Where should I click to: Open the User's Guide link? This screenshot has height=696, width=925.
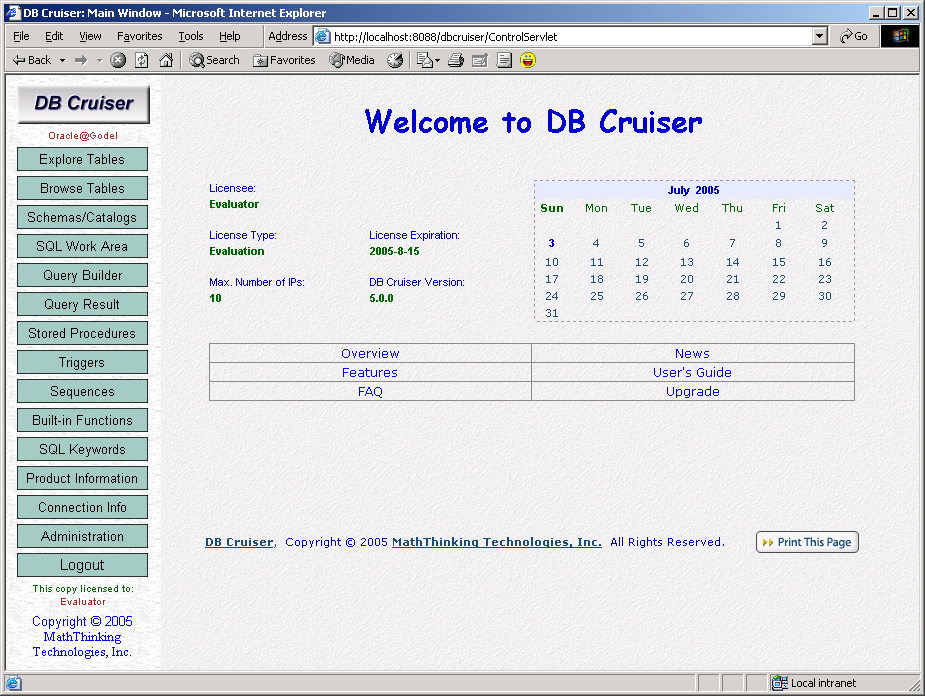tap(692, 372)
